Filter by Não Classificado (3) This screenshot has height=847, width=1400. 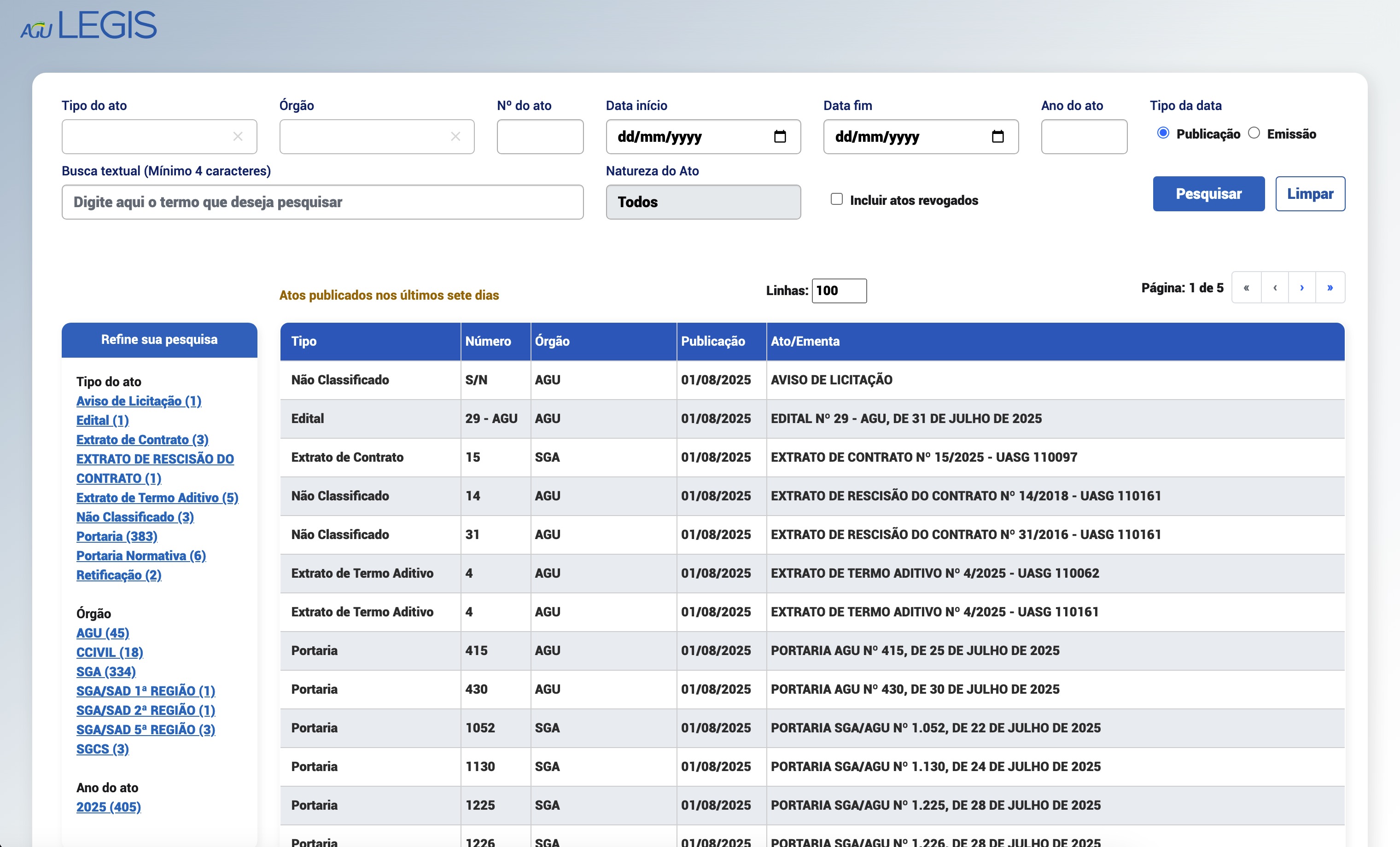point(135,517)
